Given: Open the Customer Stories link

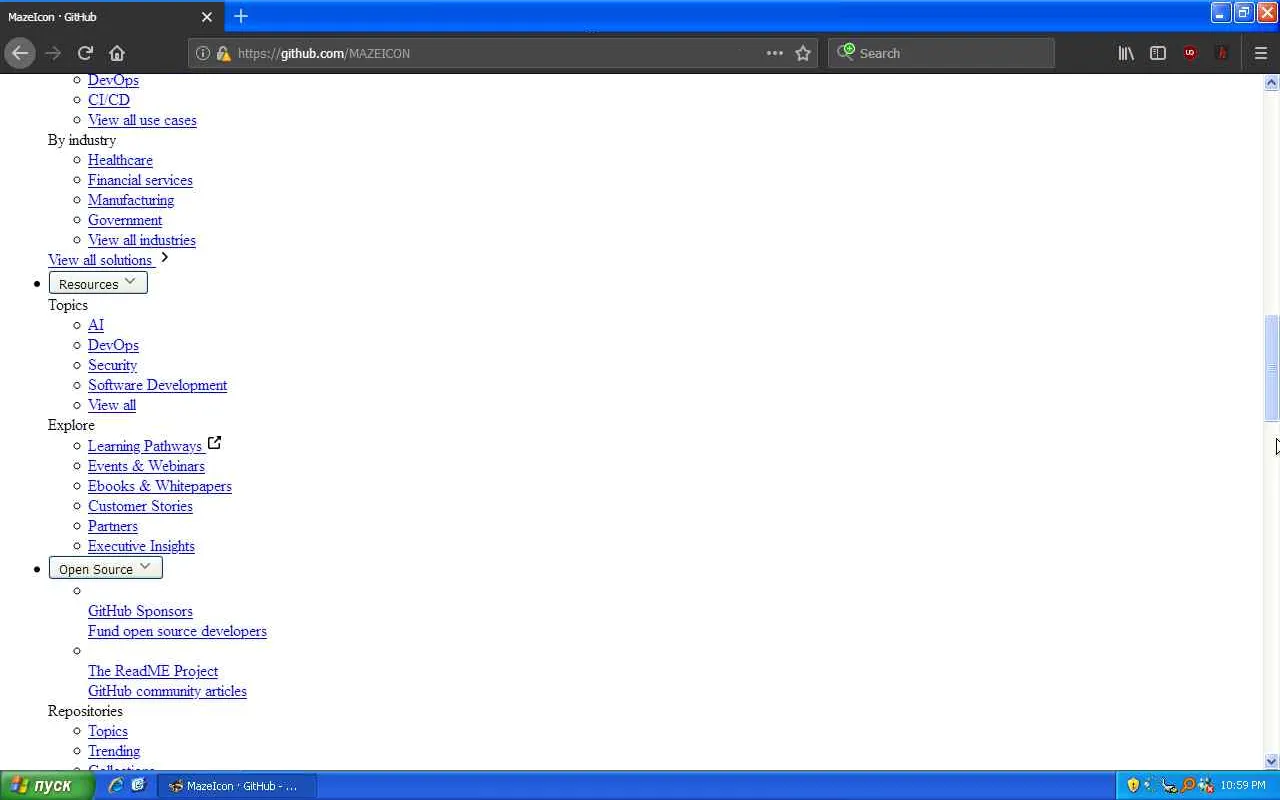Looking at the screenshot, I should [140, 506].
